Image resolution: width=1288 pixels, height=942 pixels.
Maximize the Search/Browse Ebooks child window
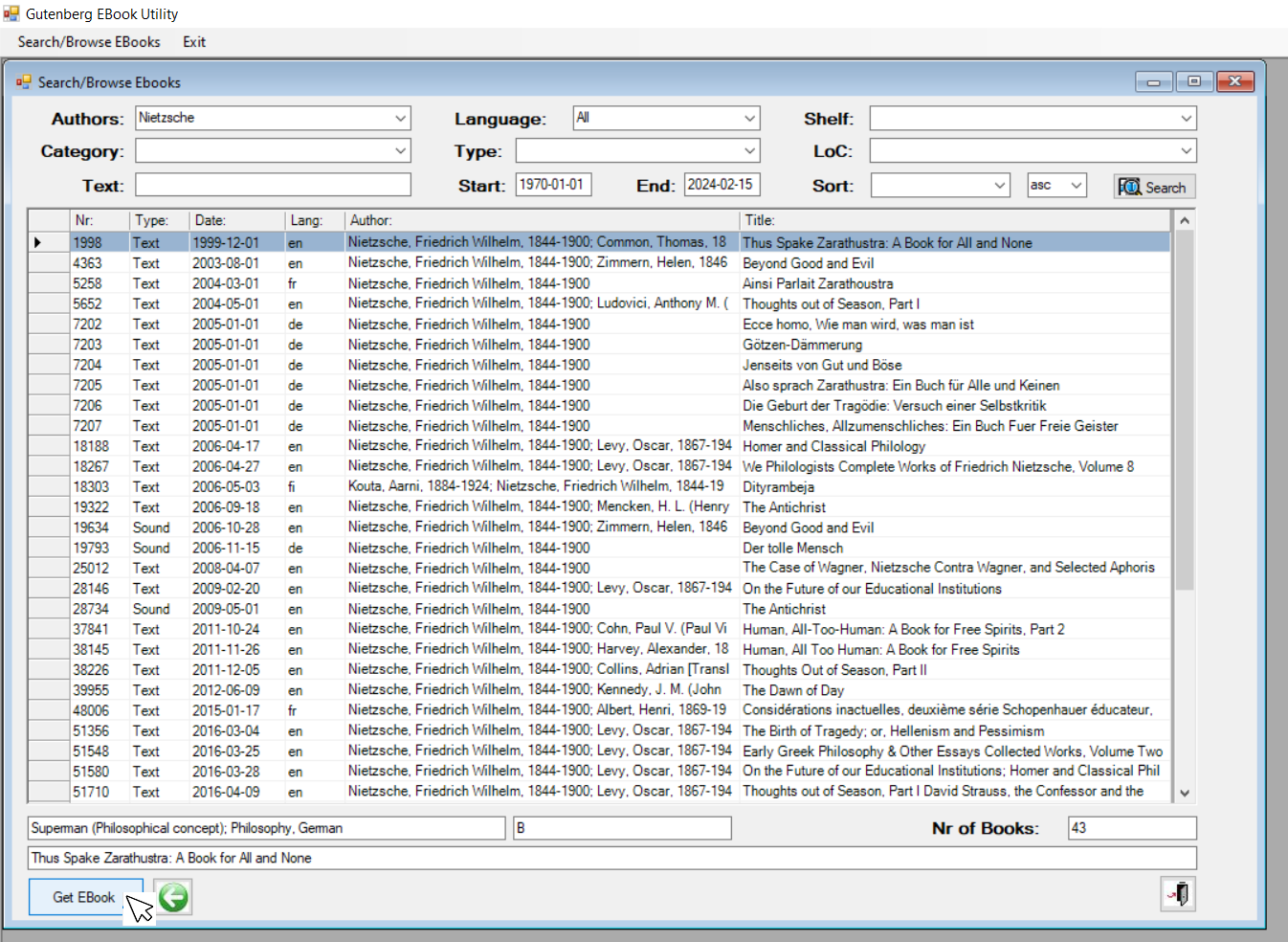point(1194,82)
